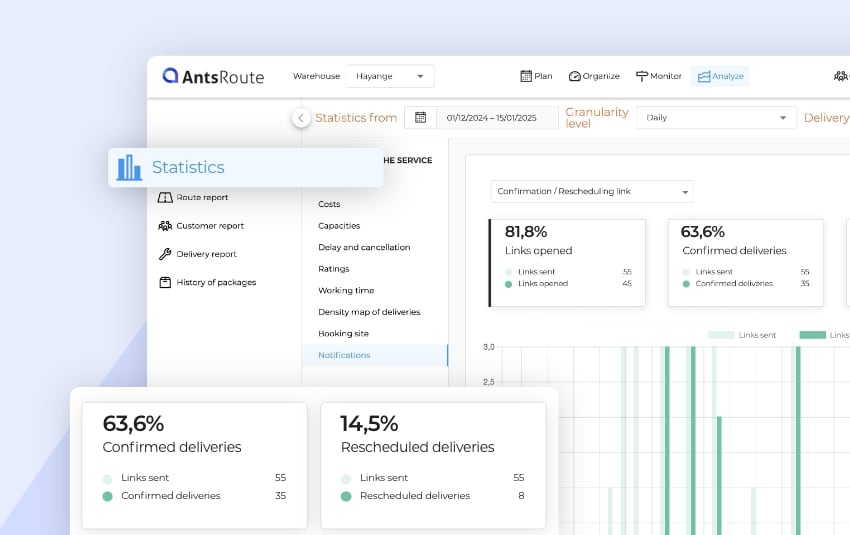
Task: Open the Organize tab
Action: [594, 76]
